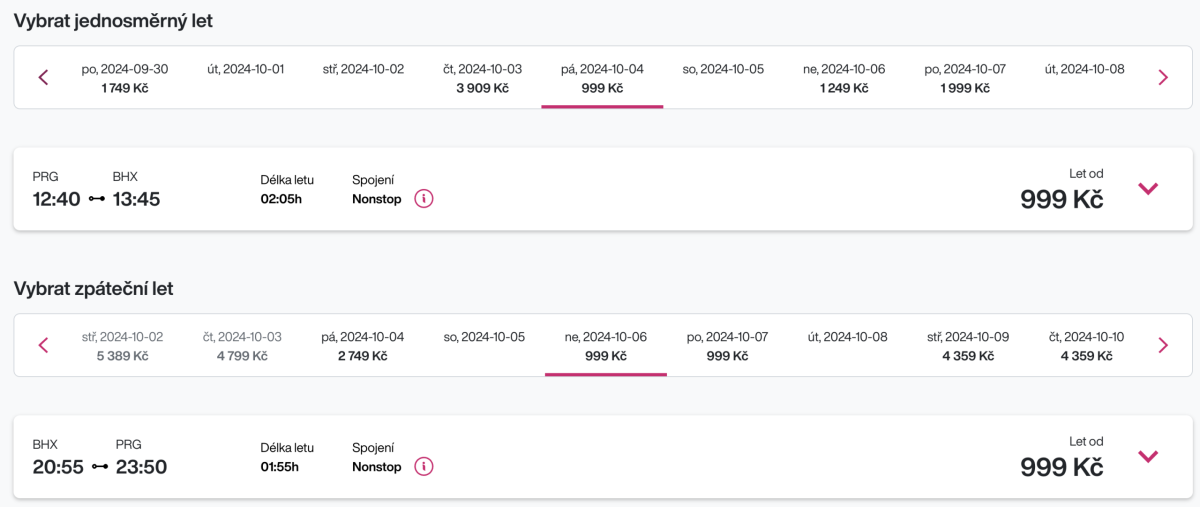Click previous dates arrow in outbound date strip
The width and height of the screenshot is (1200, 507).
(43, 78)
